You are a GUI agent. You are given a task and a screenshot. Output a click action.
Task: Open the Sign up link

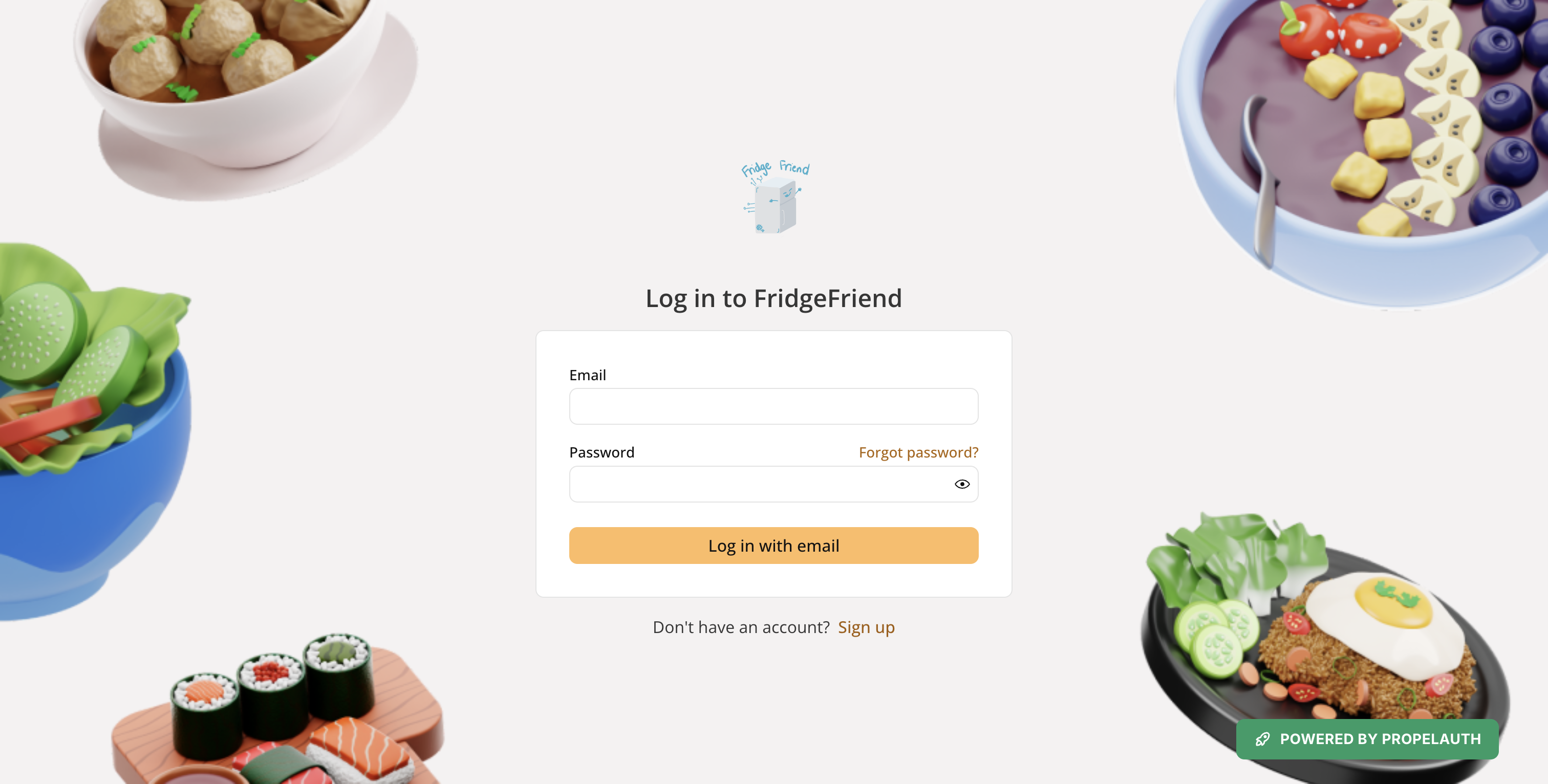[x=866, y=627]
